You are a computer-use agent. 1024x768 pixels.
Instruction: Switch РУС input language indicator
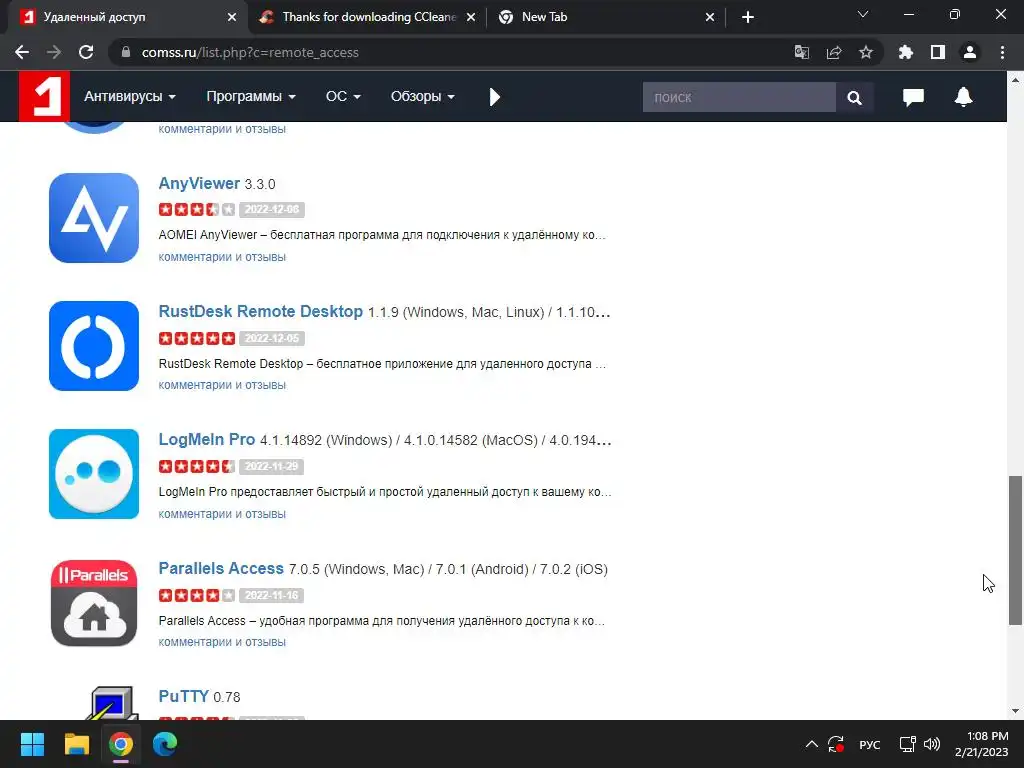point(869,744)
